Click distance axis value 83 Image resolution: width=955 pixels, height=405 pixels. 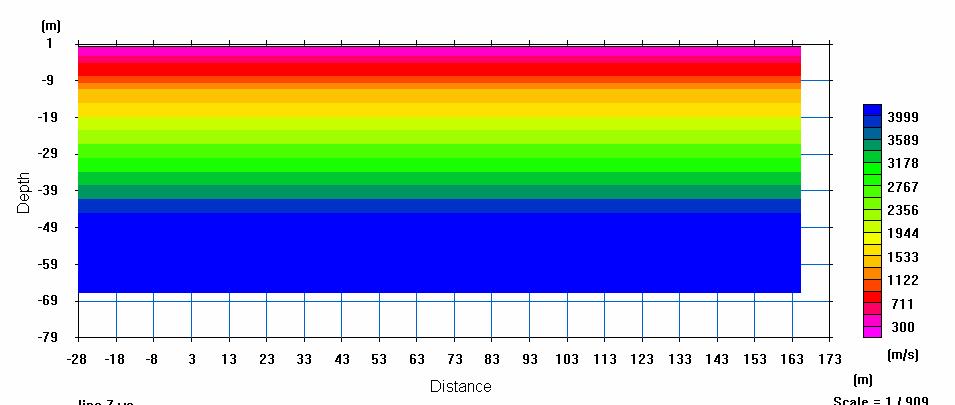(492, 359)
